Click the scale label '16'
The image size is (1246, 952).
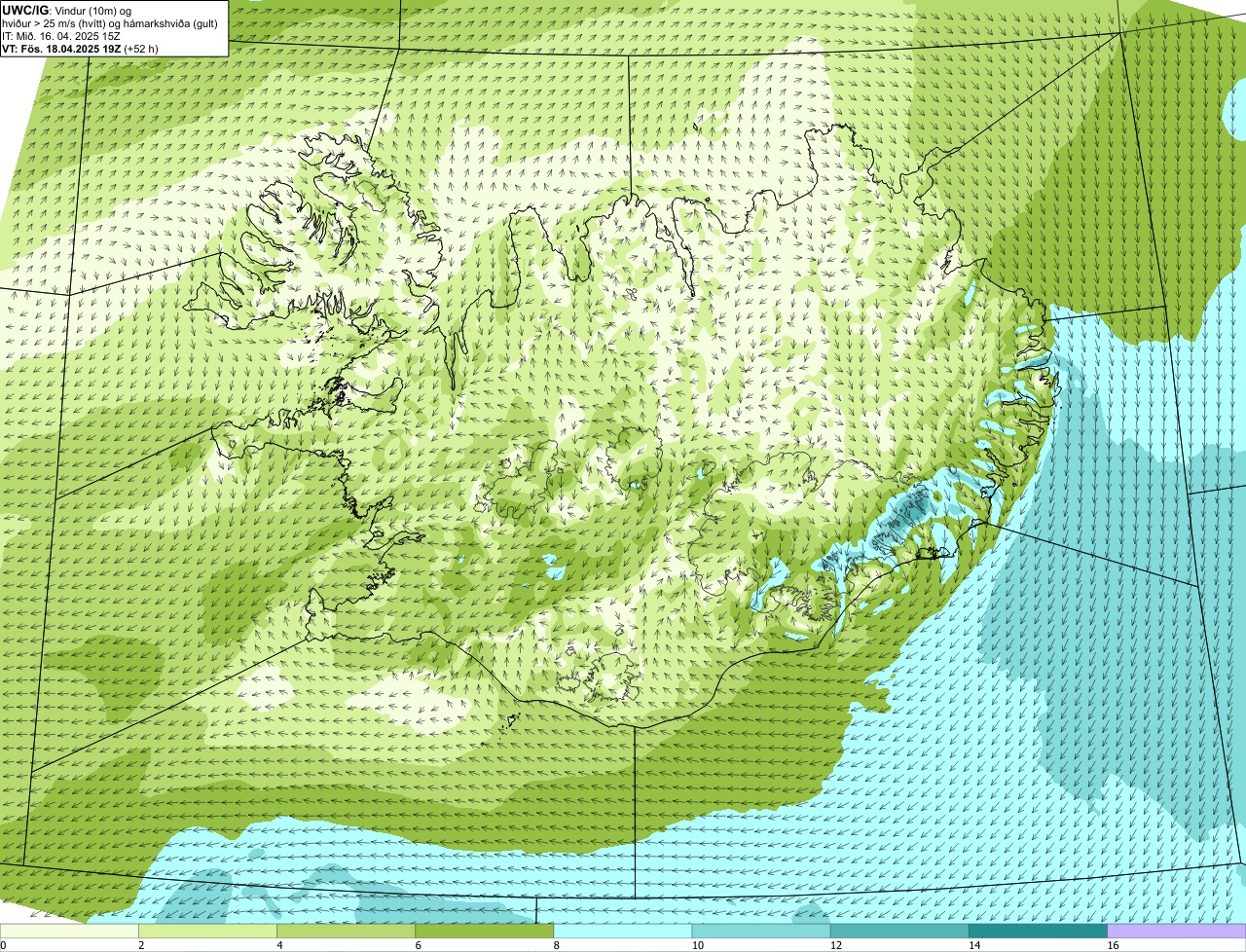coord(1113,945)
